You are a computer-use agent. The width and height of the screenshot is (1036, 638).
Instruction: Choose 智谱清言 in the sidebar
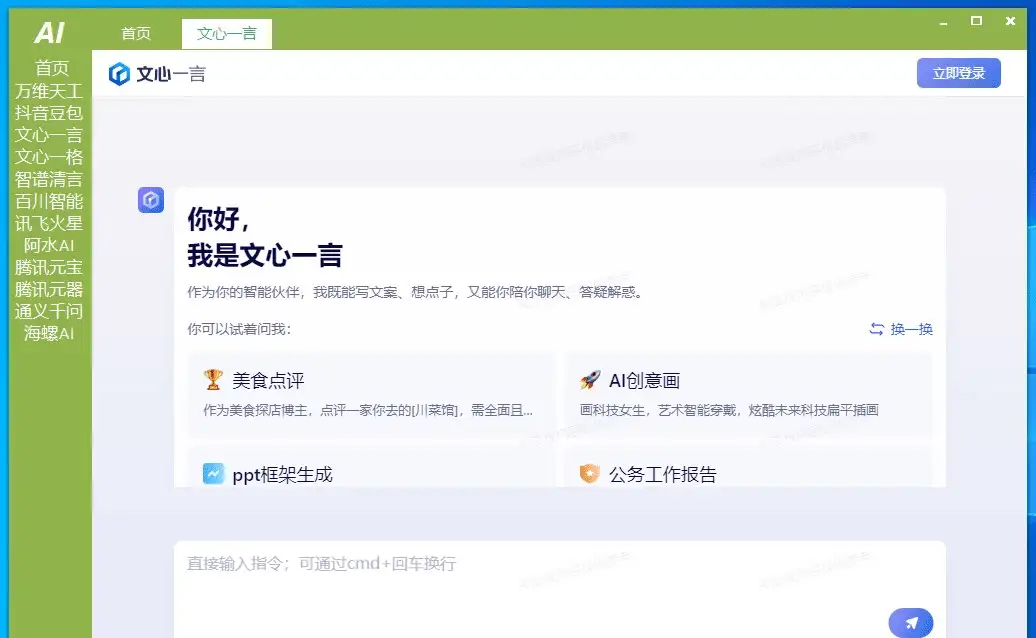(49, 179)
